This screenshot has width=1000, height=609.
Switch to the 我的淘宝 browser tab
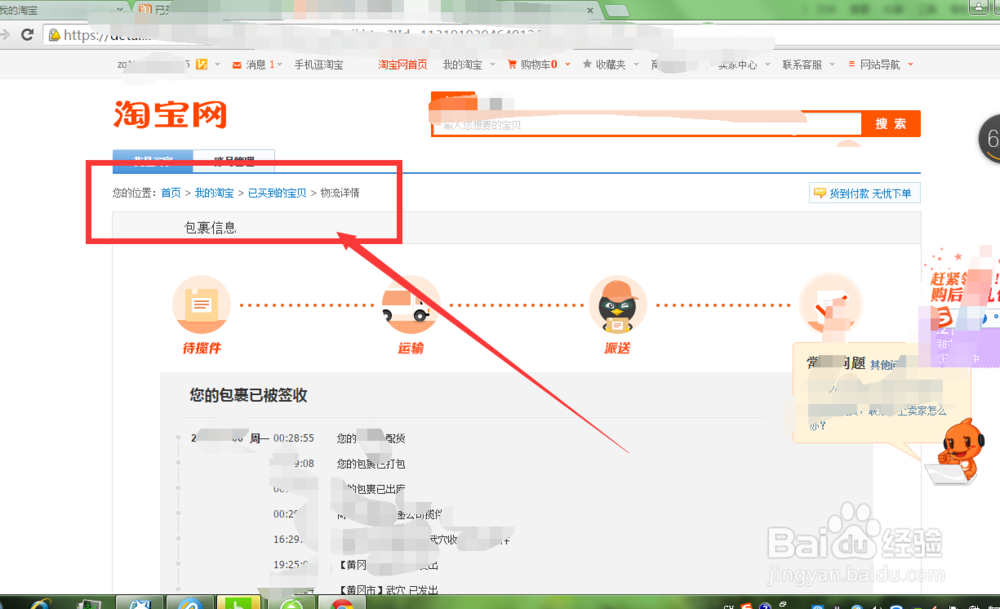point(61,10)
